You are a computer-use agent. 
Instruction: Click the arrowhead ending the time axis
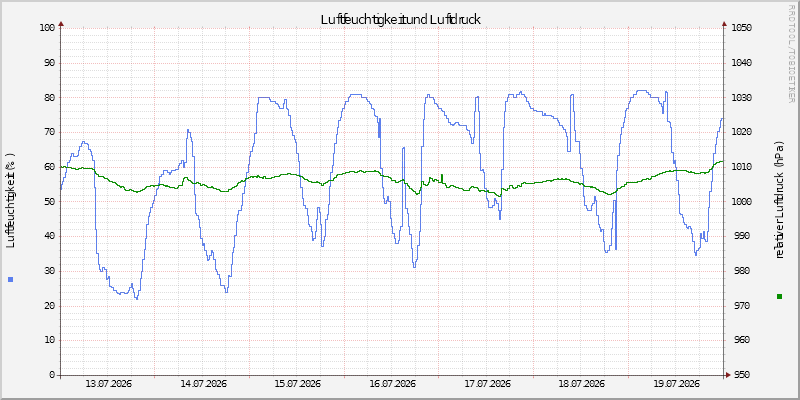[728, 375]
